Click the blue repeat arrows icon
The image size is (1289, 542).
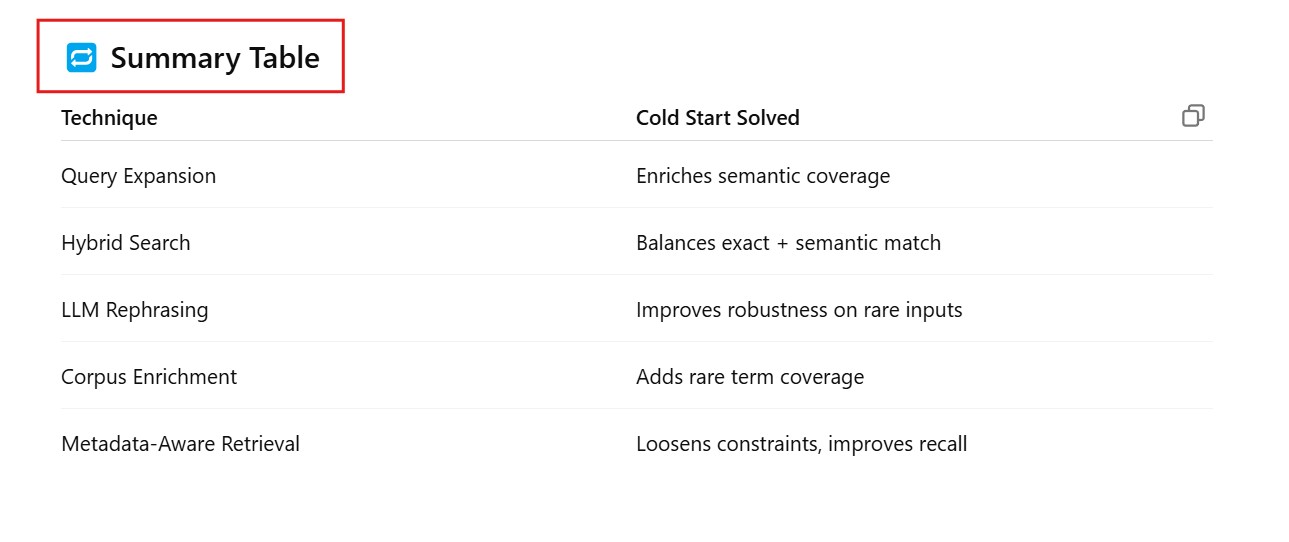click(x=81, y=58)
